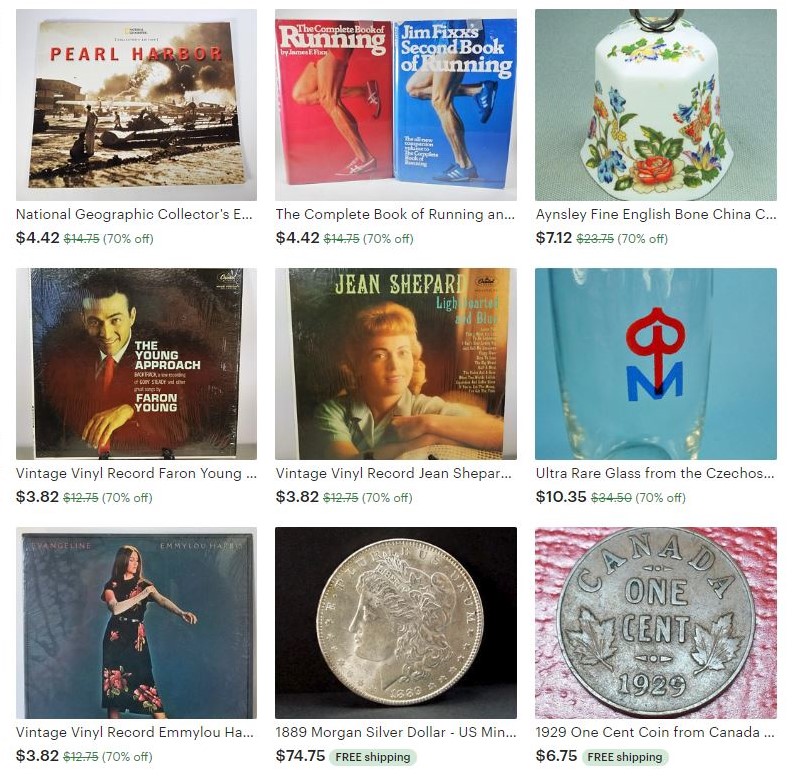Open the Emmylou Harris Evangeline album image
This screenshot has height=779, width=792.
(x=136, y=623)
